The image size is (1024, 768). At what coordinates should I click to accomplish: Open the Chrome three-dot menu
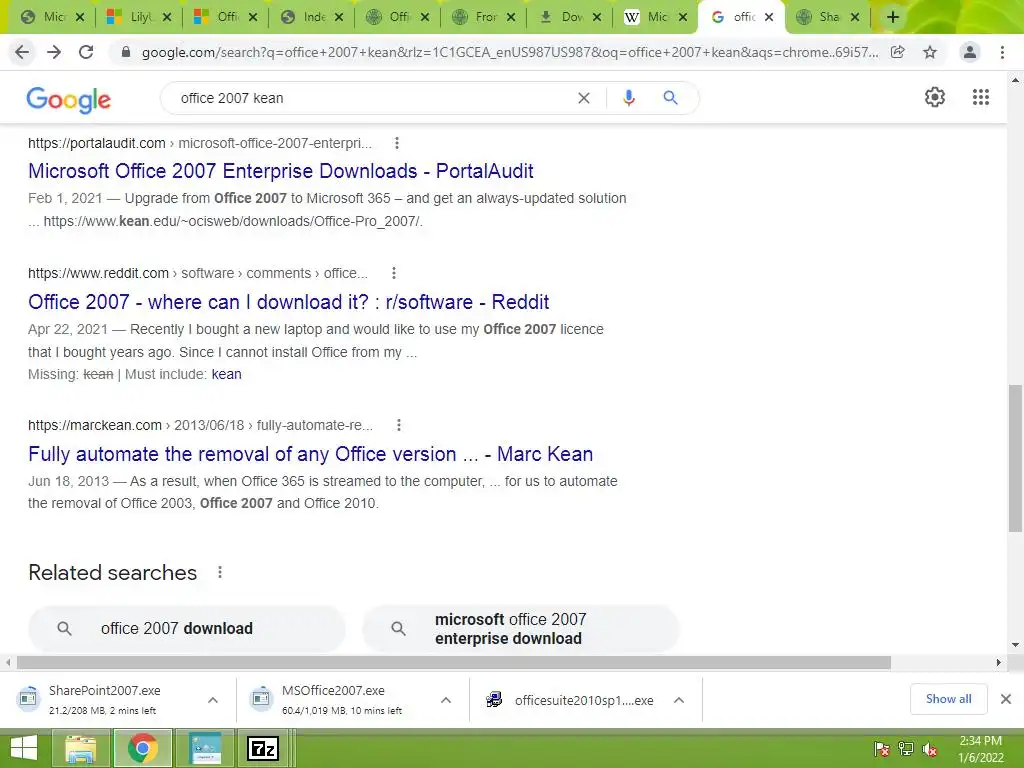coord(1002,52)
